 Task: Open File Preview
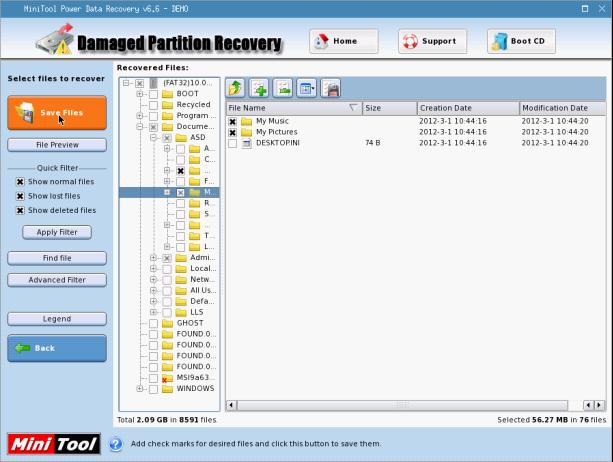pyautogui.click(x=57, y=145)
